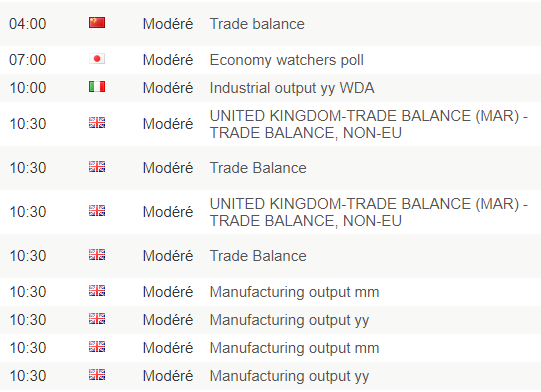Click the 04:00 time cell
The height and width of the screenshot is (392, 541).
[x=28, y=24]
